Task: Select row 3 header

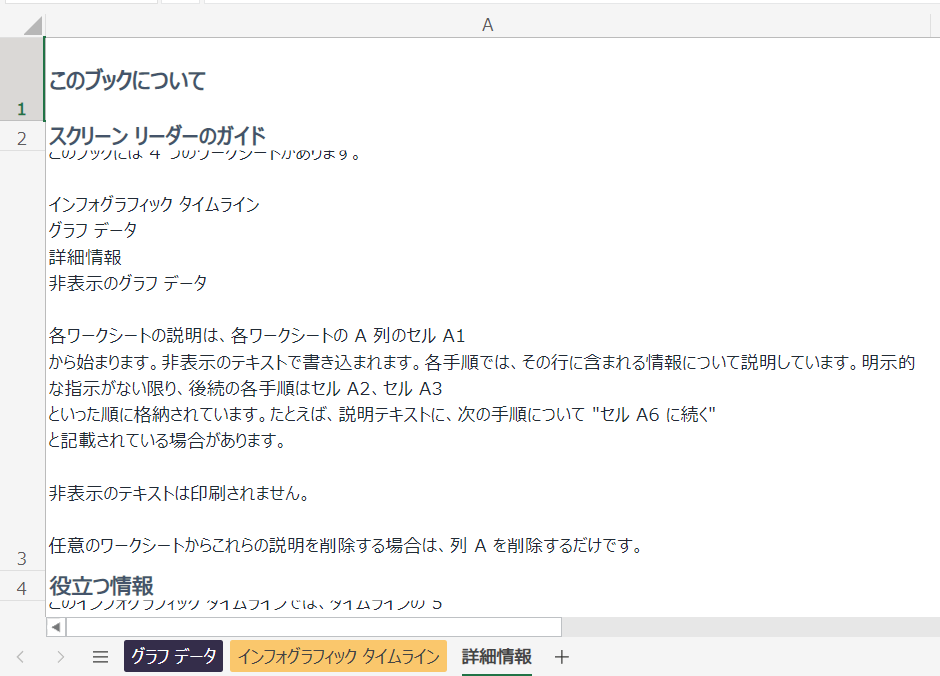Action: tap(22, 361)
